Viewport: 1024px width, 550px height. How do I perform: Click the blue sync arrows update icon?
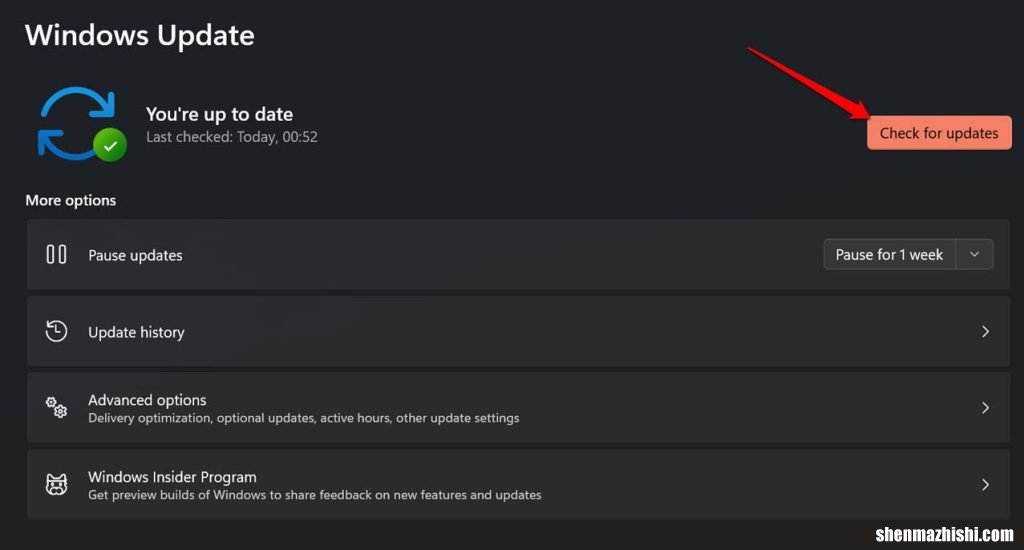[x=72, y=122]
